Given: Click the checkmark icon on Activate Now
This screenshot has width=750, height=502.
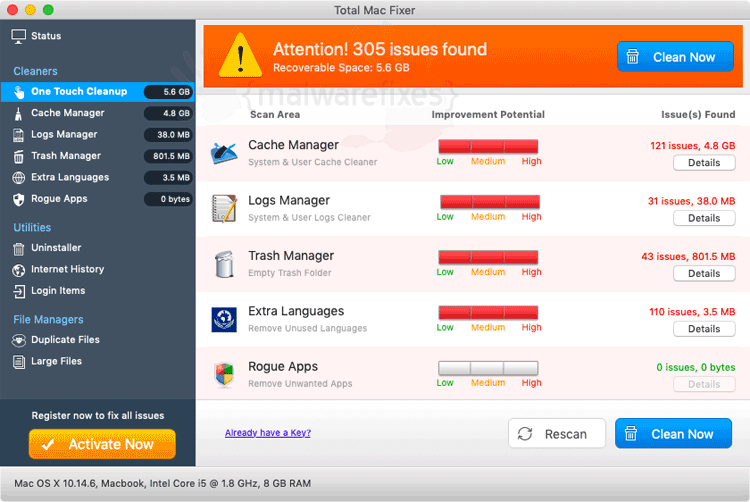Looking at the screenshot, I should point(47,445).
